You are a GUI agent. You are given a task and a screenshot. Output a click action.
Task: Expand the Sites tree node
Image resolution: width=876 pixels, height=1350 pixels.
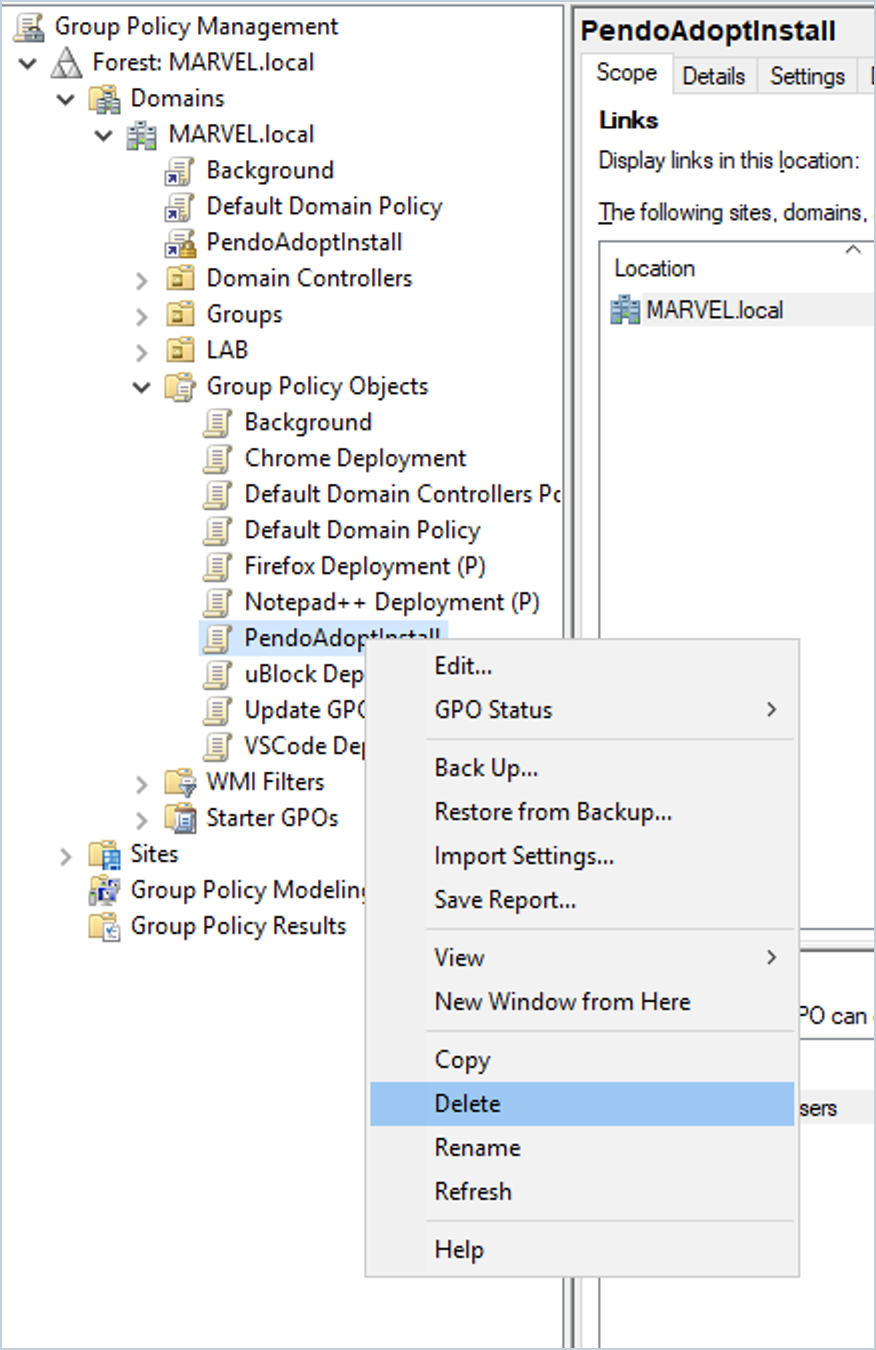pos(66,855)
